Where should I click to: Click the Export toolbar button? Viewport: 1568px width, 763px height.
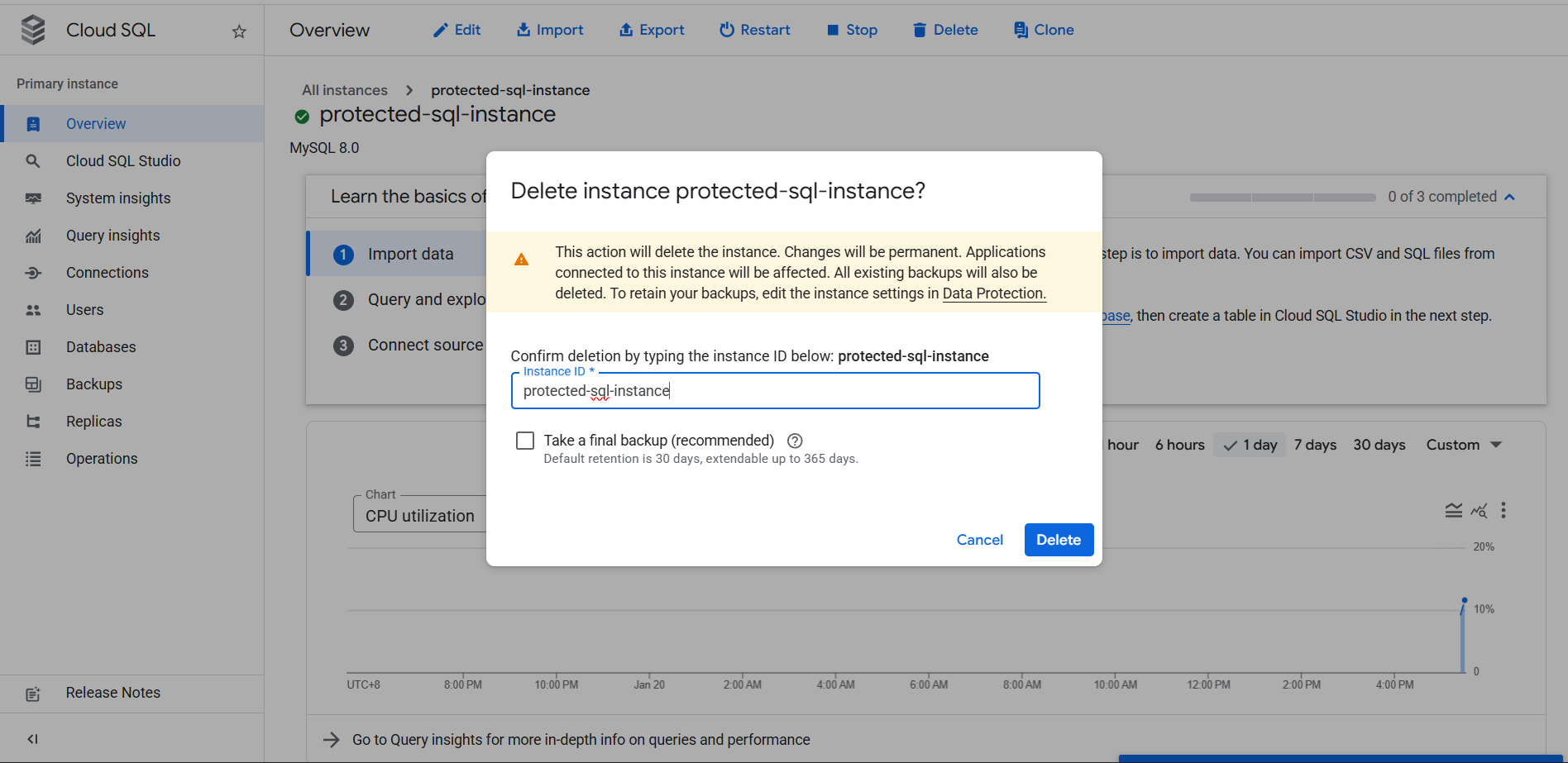(652, 30)
